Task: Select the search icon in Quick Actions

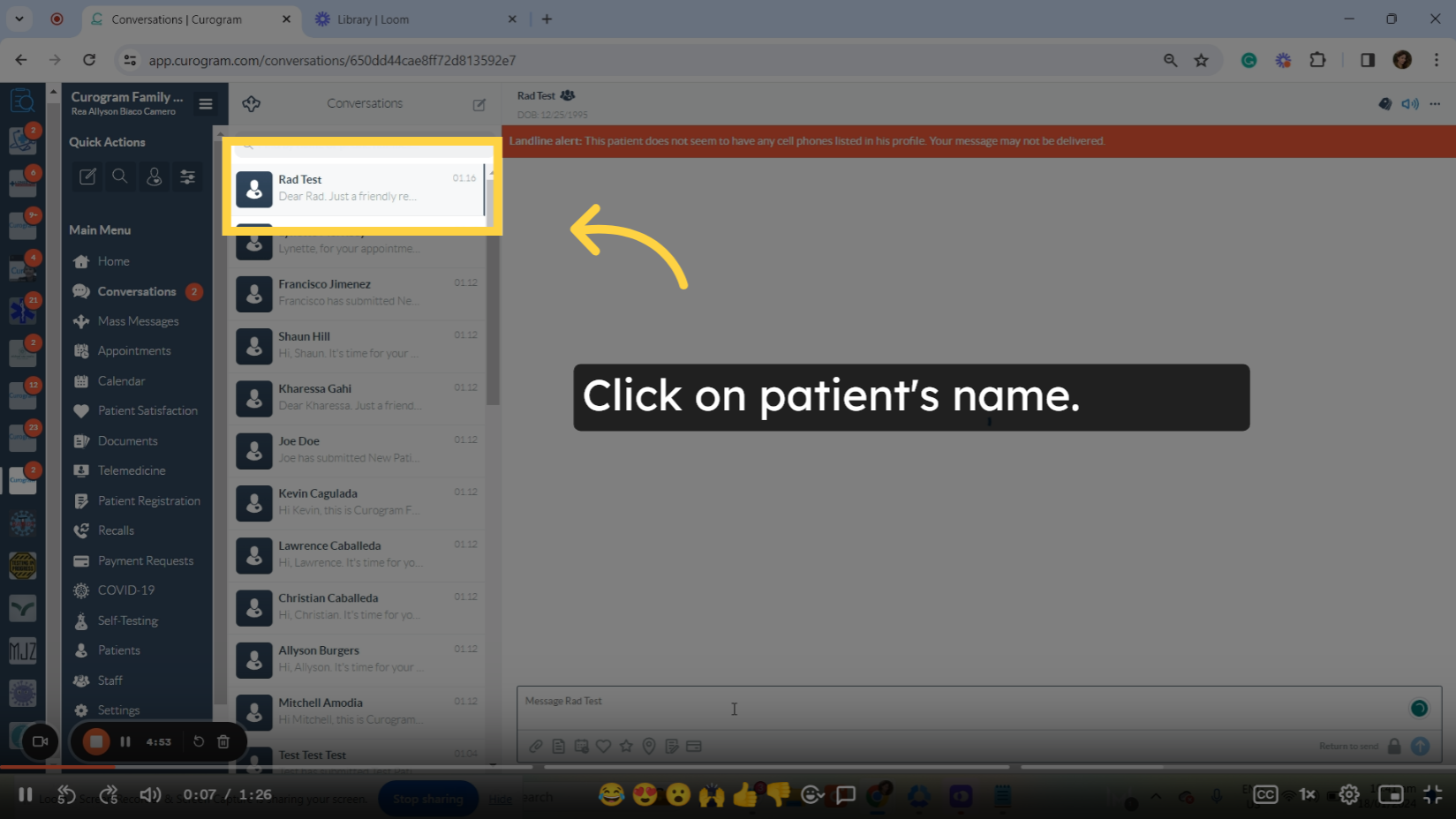Action: (120, 177)
